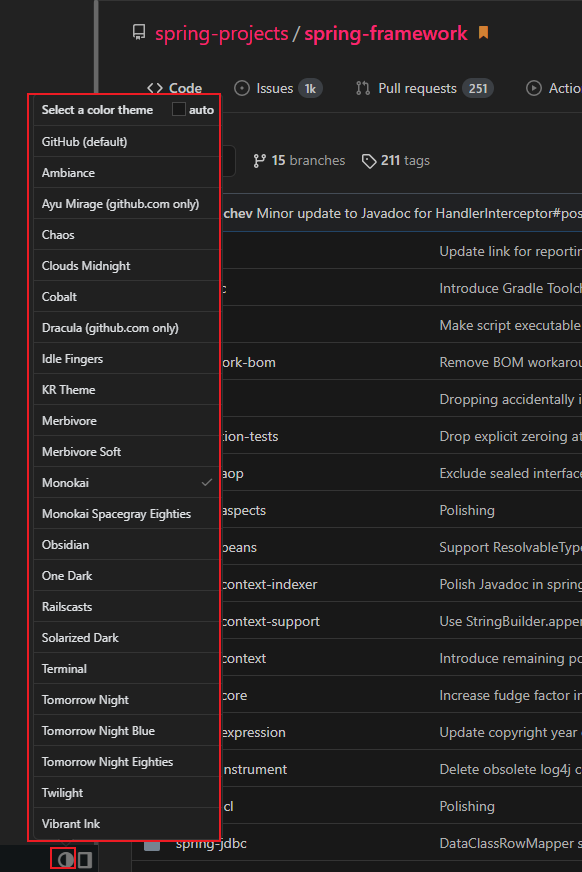Click 'Dropping accidentally' commit message
Viewport: 582px width, 872px height.
[x=510, y=399]
